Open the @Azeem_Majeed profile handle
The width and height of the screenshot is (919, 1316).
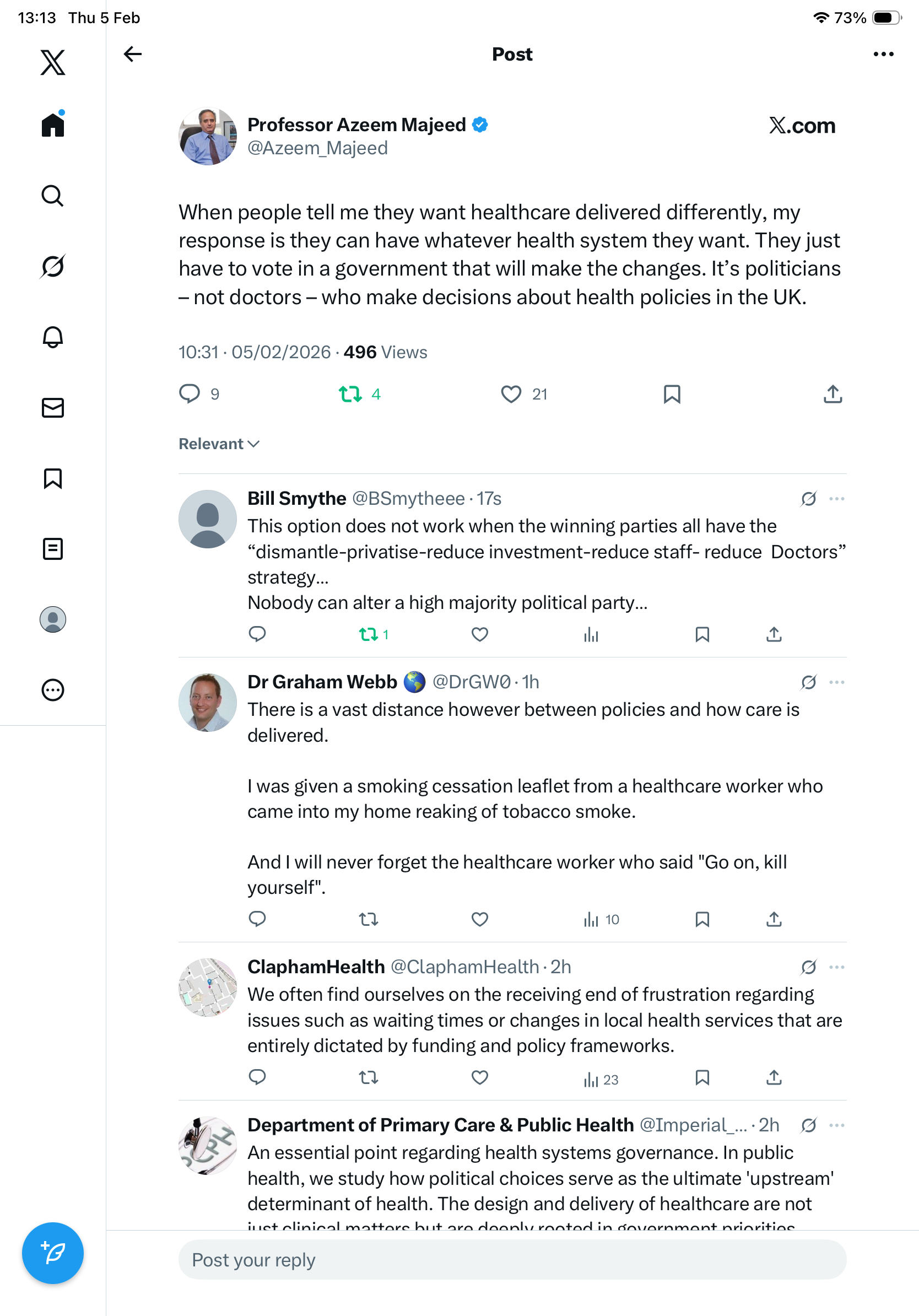point(317,148)
